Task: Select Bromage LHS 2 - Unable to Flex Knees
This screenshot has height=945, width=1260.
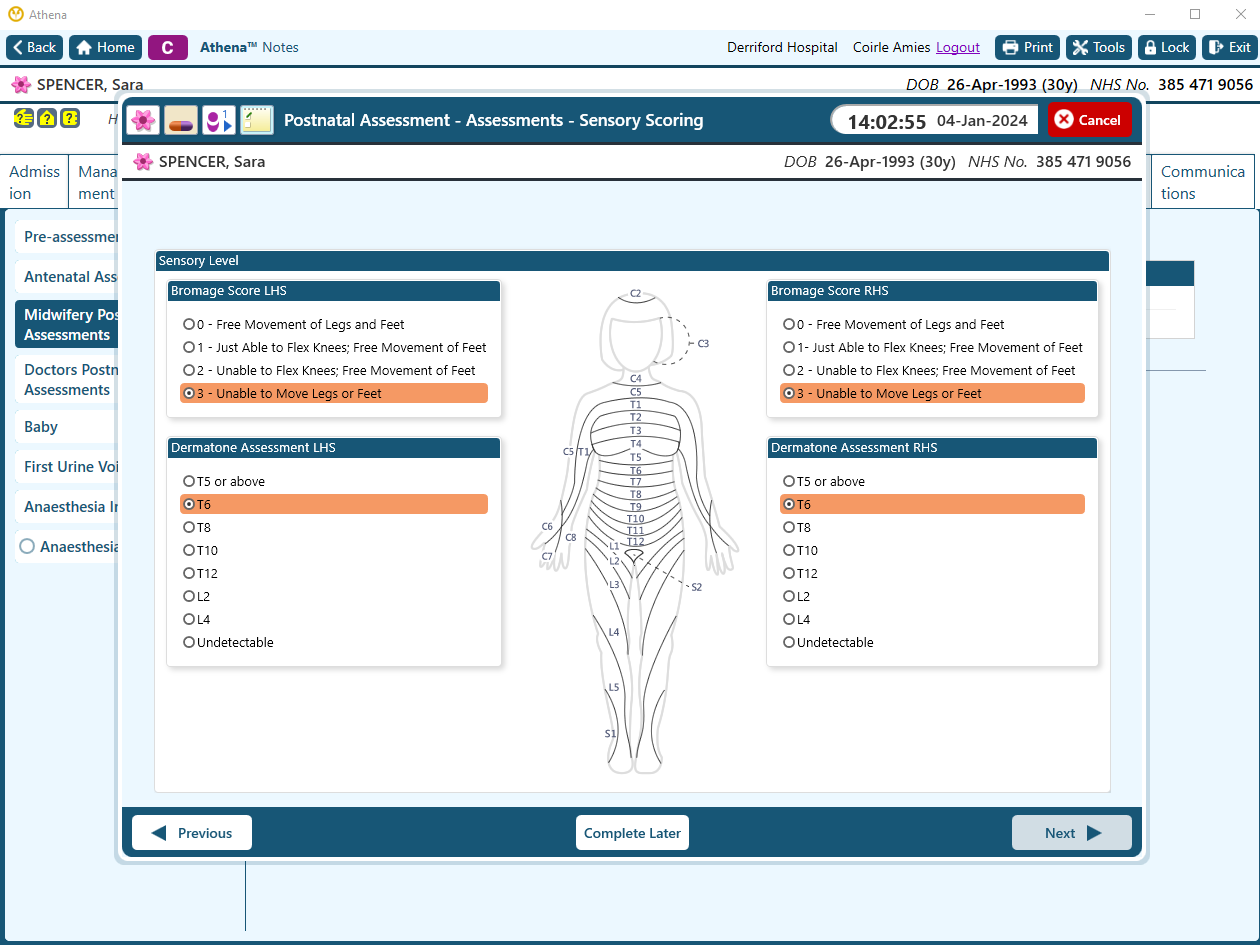Action: [334, 370]
